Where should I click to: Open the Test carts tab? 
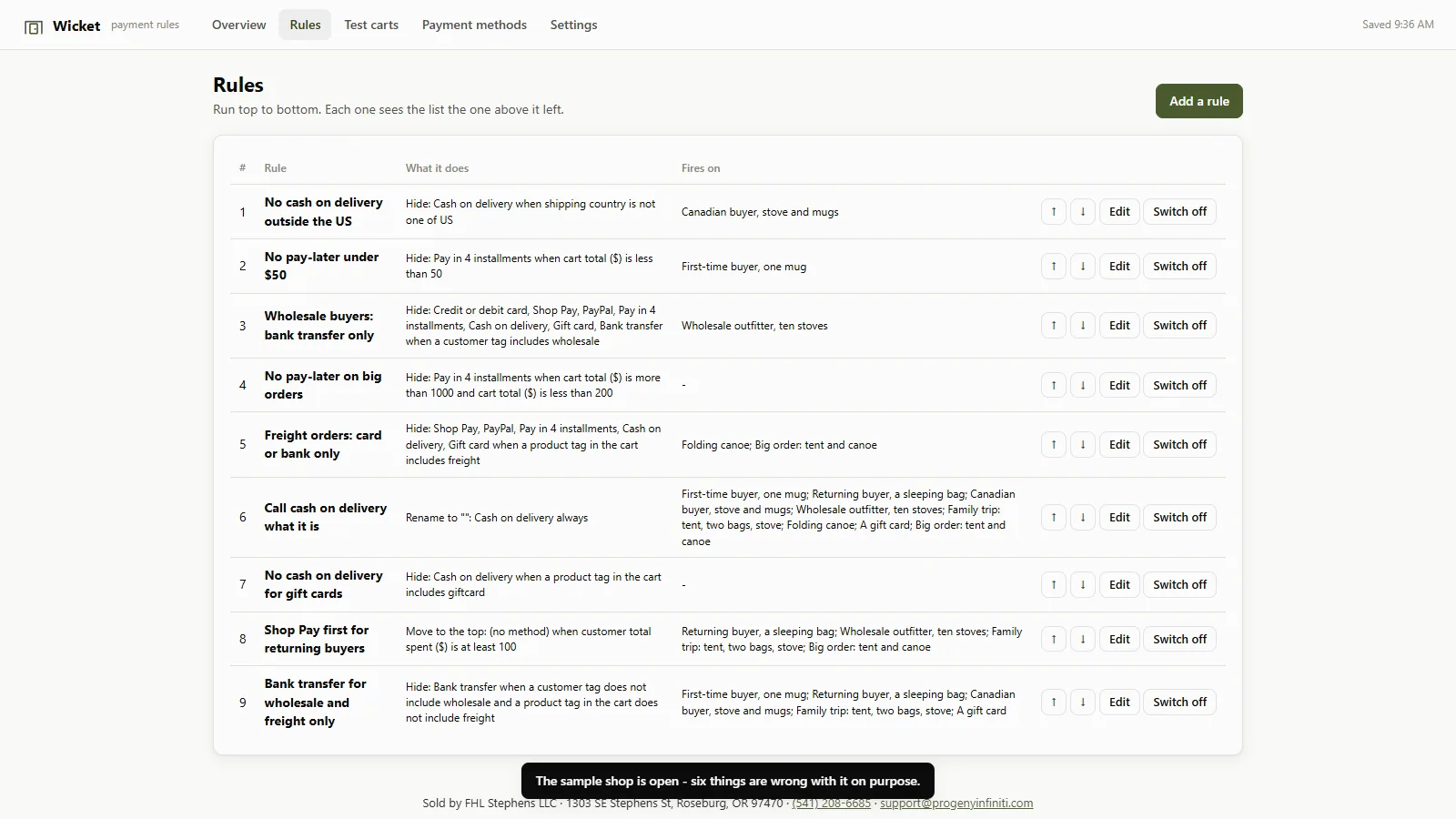[x=371, y=25]
